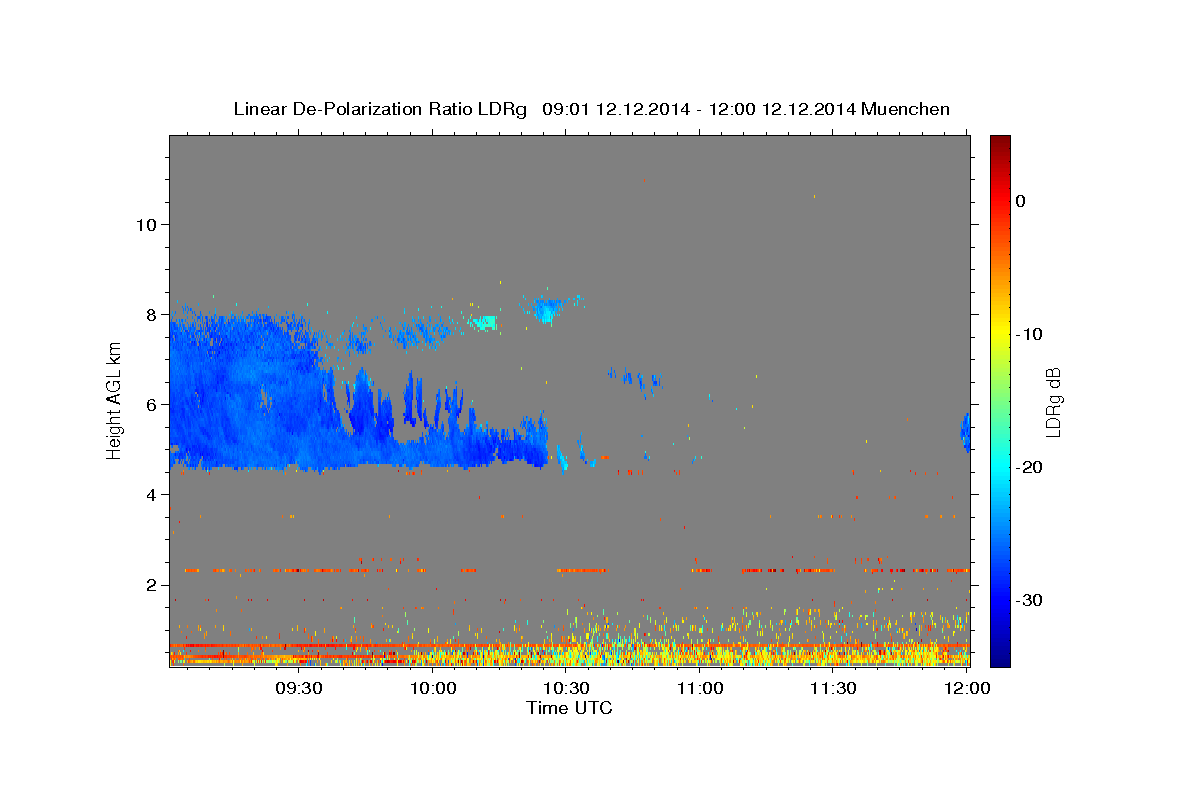Click the 'Muenchen' station name in the title
The image size is (1200, 800).
[907, 109]
